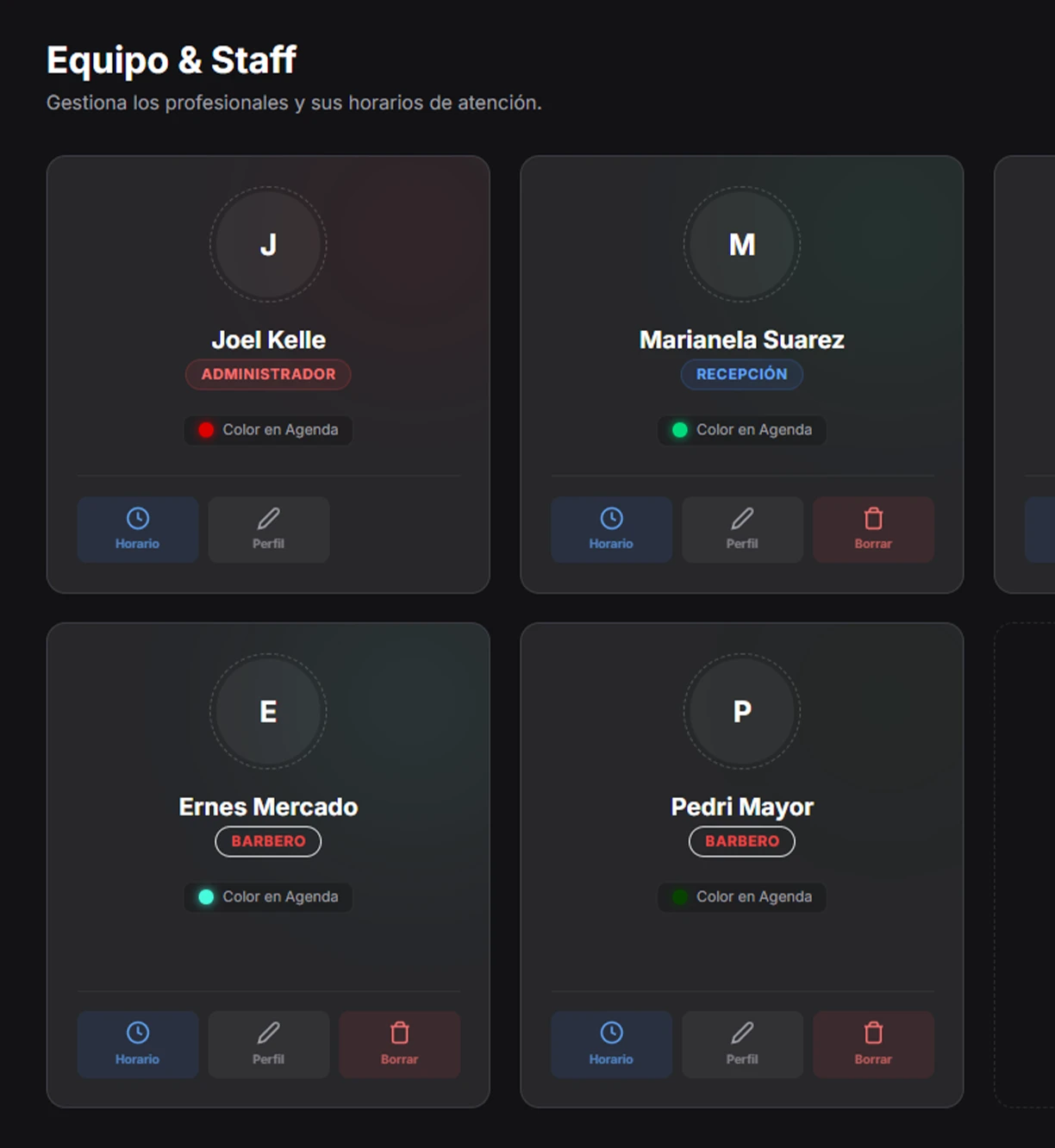Delete Marianela Suarez with Borrar trash icon
Viewport: 1055px width, 1148px height.
point(873,519)
